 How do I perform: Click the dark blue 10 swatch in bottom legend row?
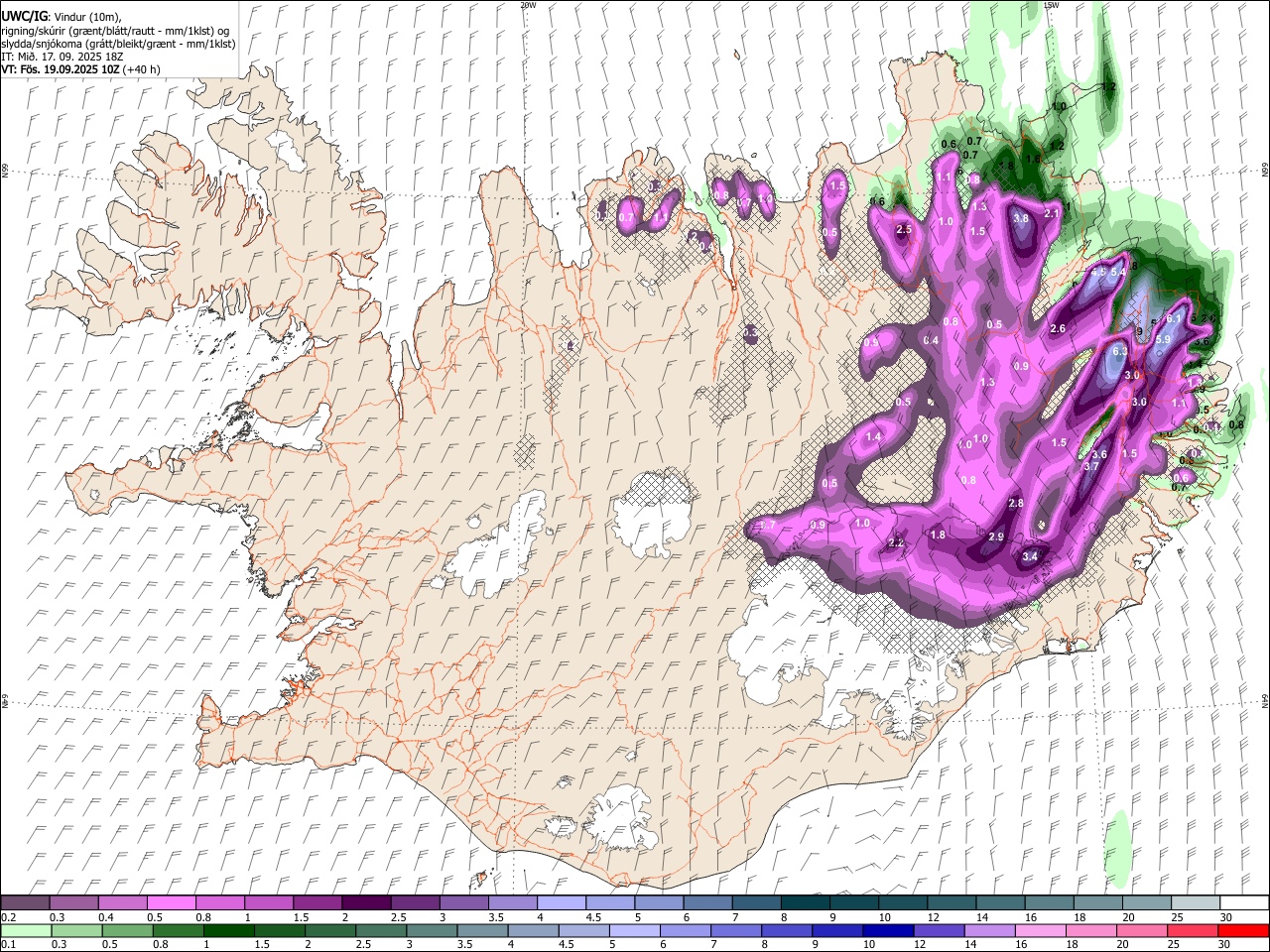[886, 931]
